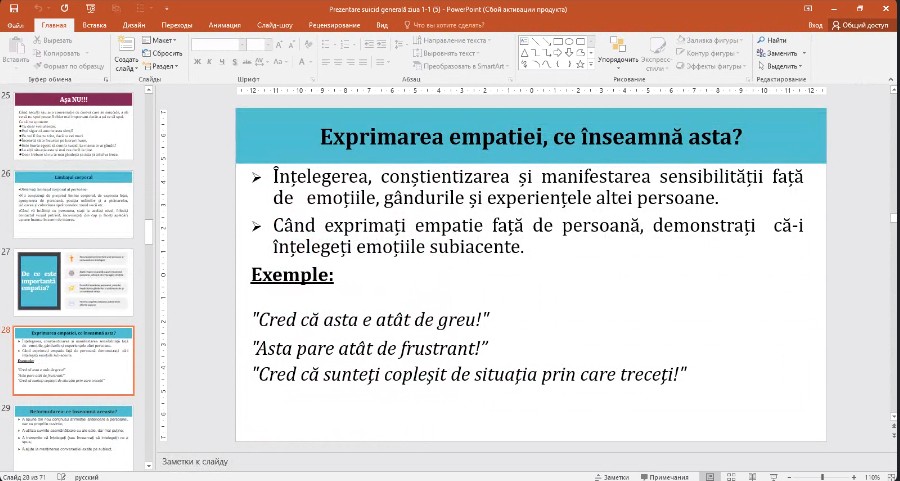Open the Select (Выделить) dropdown
Viewport: 900px width, 481px height.
pos(784,66)
